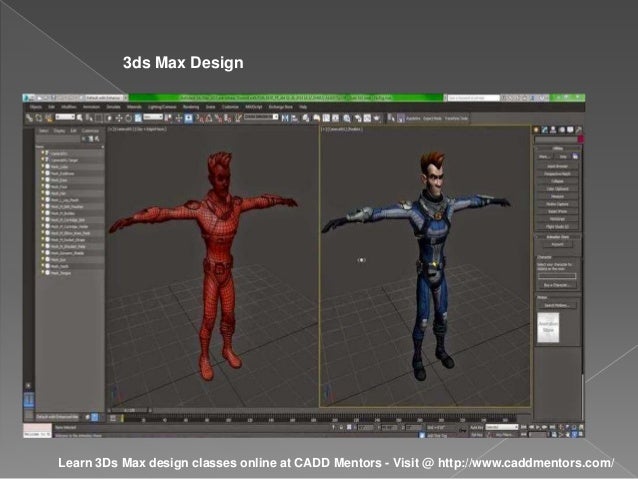Screen dimensions: 638x479
Task: Click the Key Filters button
Action: click(503, 435)
